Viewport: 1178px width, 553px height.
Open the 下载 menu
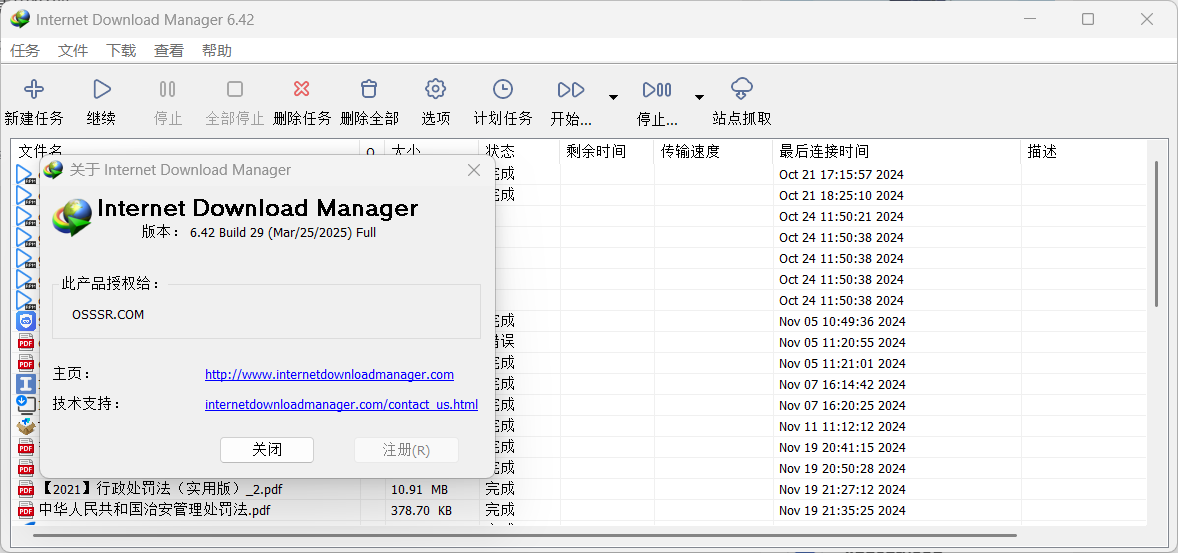point(121,50)
